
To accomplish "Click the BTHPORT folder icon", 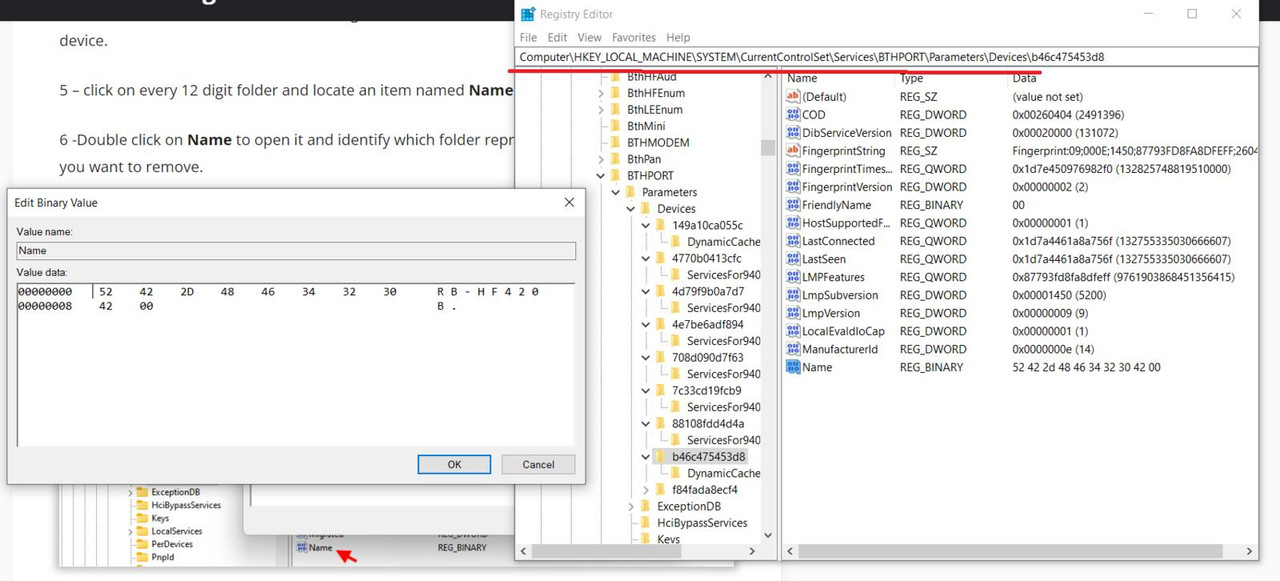I will coord(616,175).
